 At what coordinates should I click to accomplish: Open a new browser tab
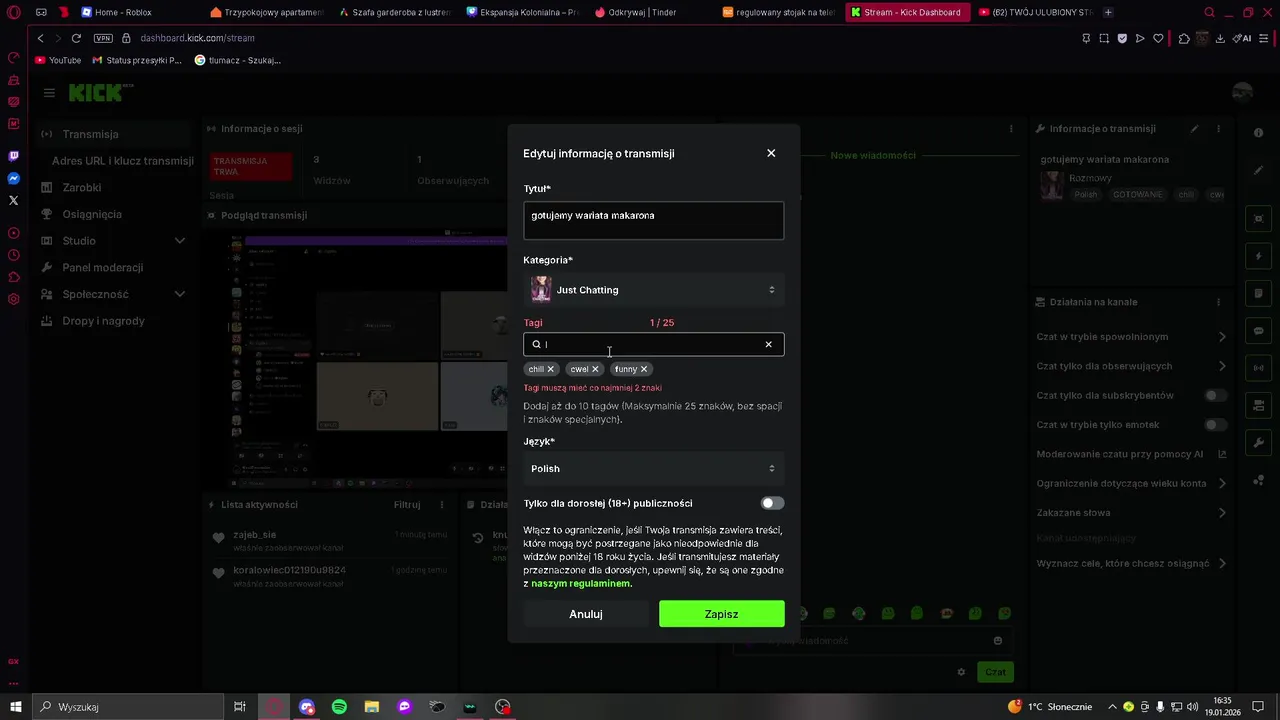[1108, 12]
